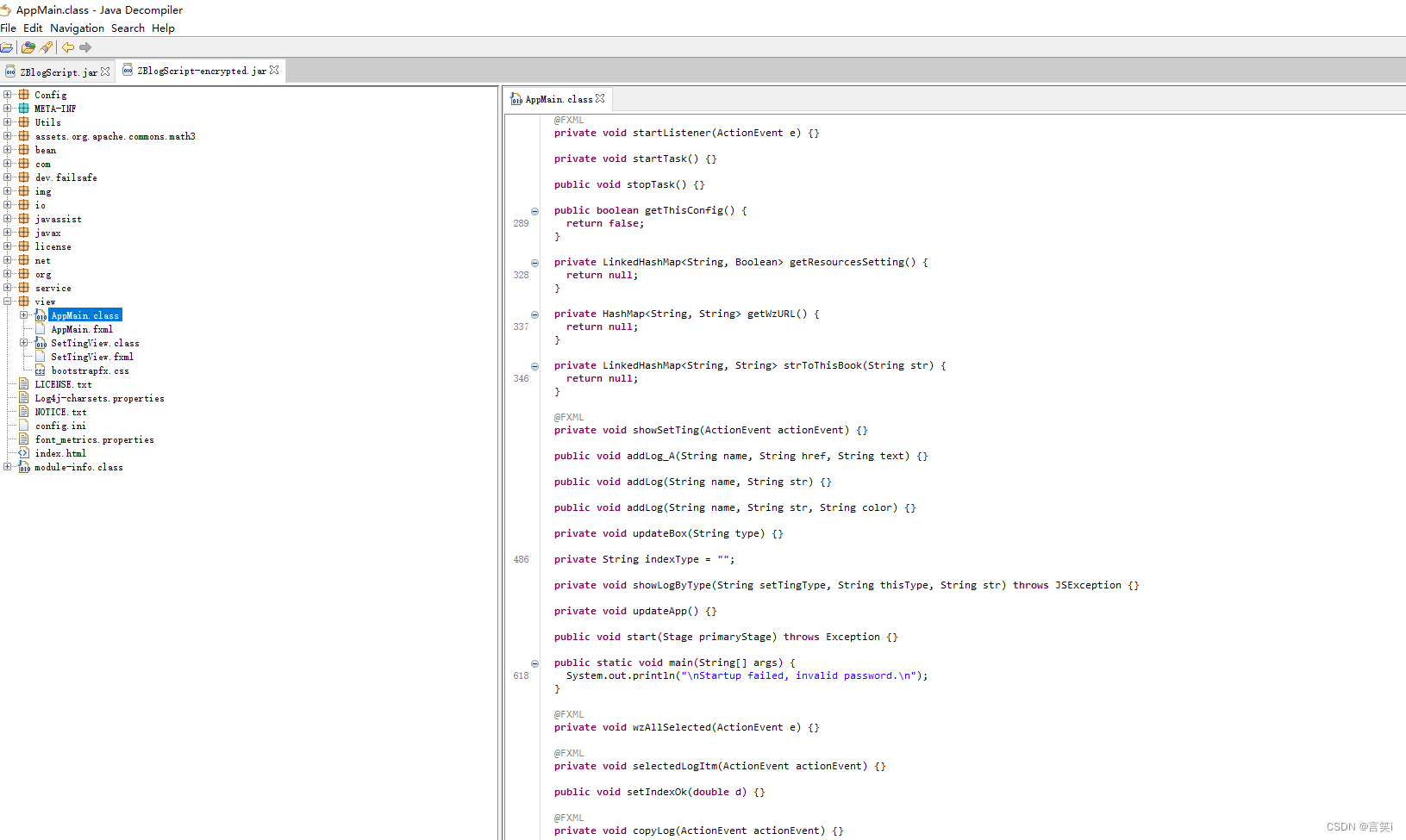Fold the getResourcesSetting() method block
Viewport: 1406px width, 840px height.
tap(534, 263)
